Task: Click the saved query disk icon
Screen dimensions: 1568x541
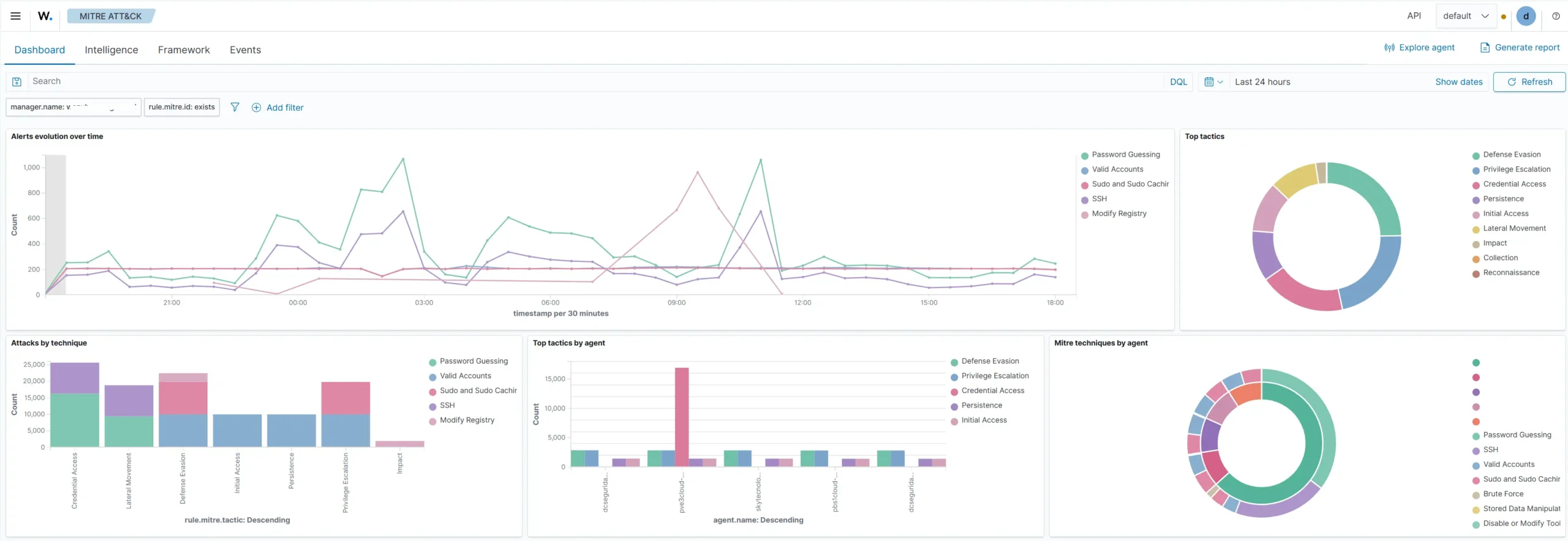Action: [x=17, y=81]
